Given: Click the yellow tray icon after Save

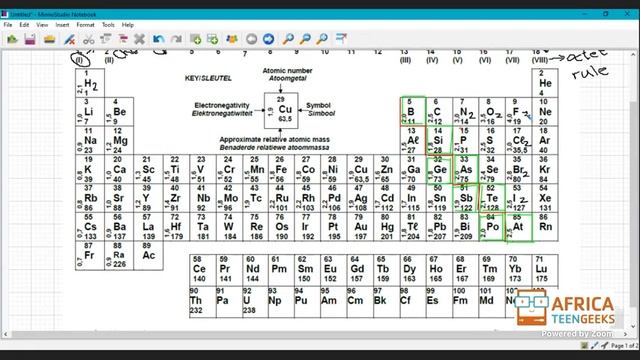Looking at the screenshot, I should click(49, 39).
